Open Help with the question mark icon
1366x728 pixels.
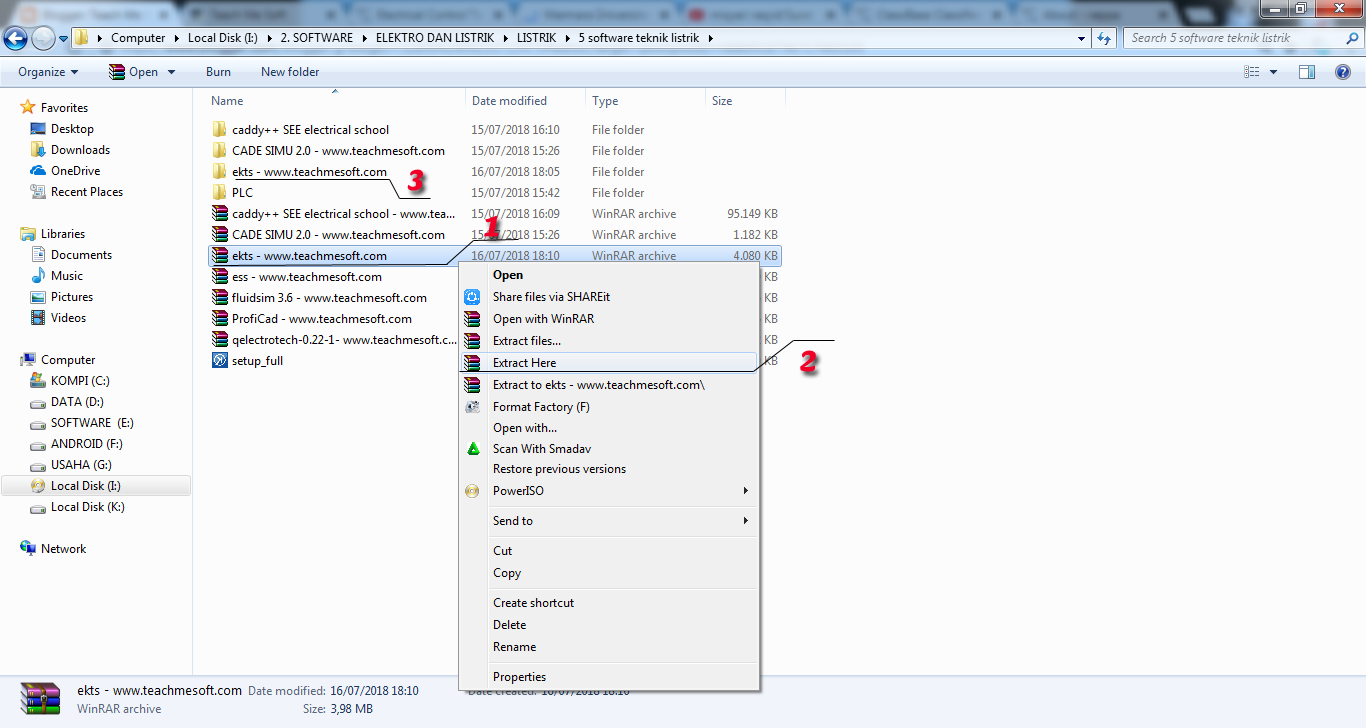pyautogui.click(x=1343, y=72)
